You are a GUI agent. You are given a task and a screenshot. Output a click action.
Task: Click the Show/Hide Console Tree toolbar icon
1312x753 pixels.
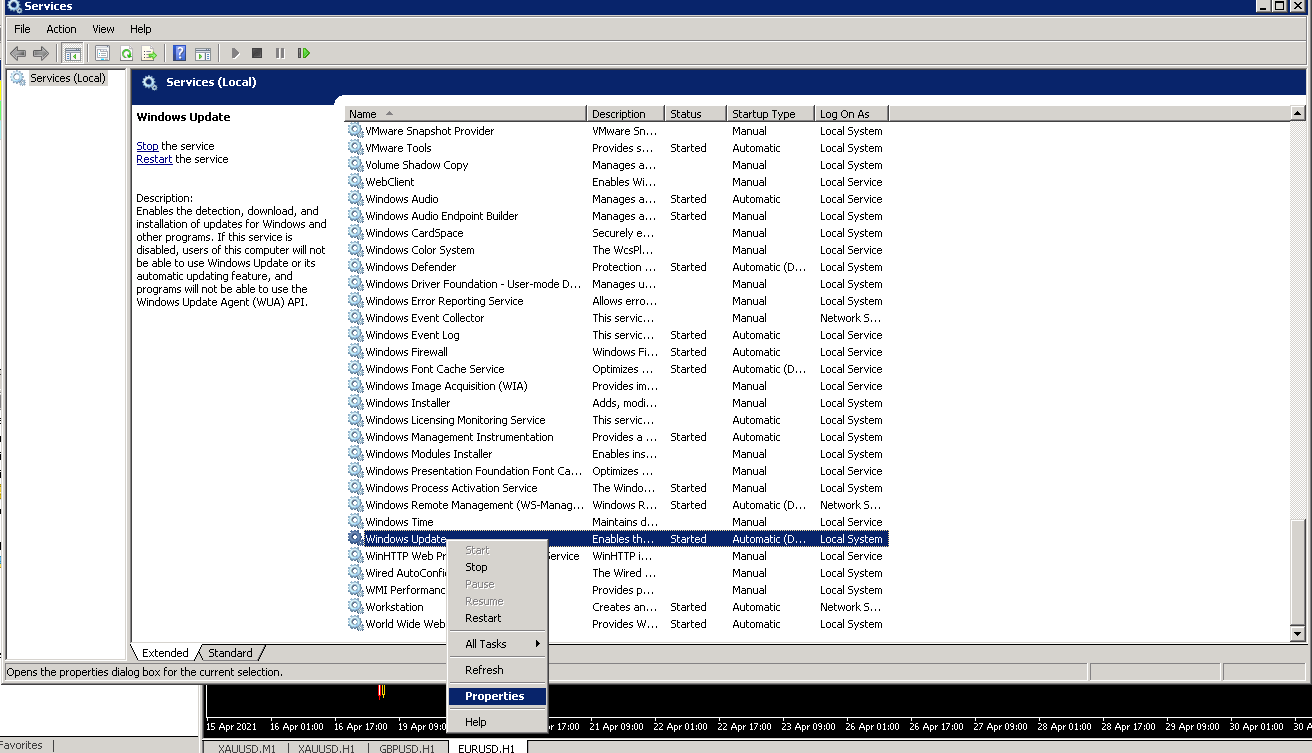tap(72, 53)
